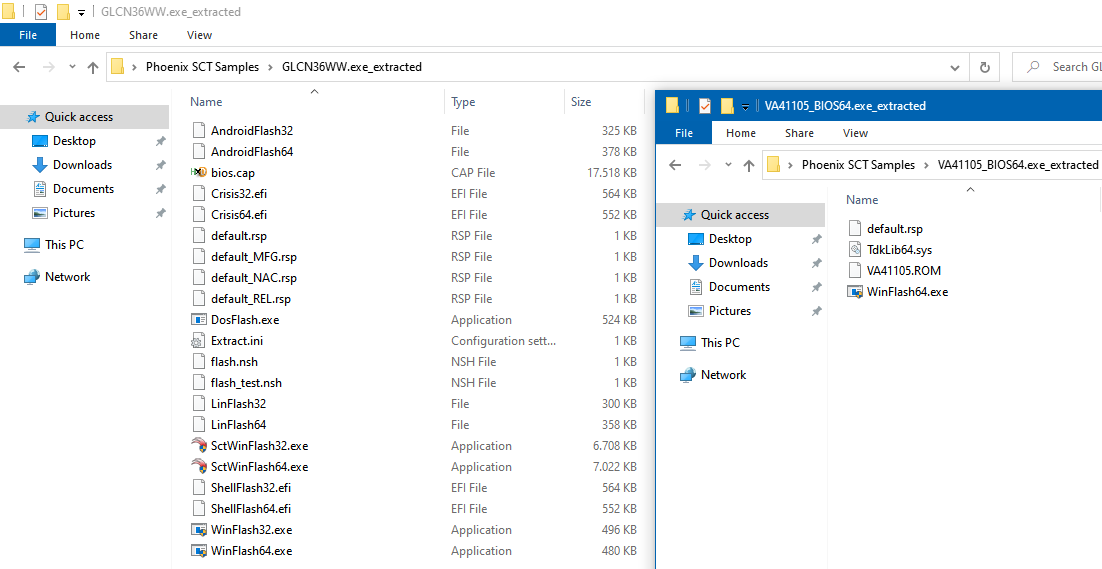Click the Properties checkmark icon in VA41105 title bar
The height and width of the screenshot is (569, 1102).
(705, 106)
